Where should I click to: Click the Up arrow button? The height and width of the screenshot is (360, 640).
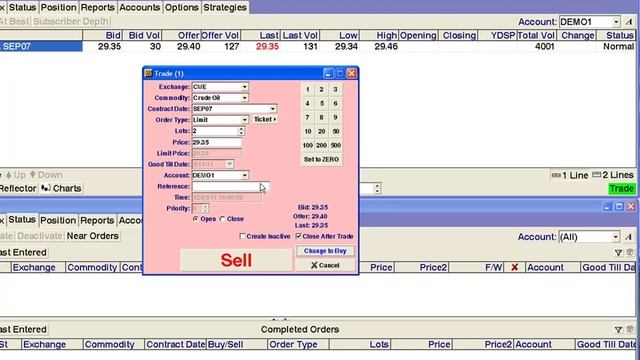[x=16, y=175]
